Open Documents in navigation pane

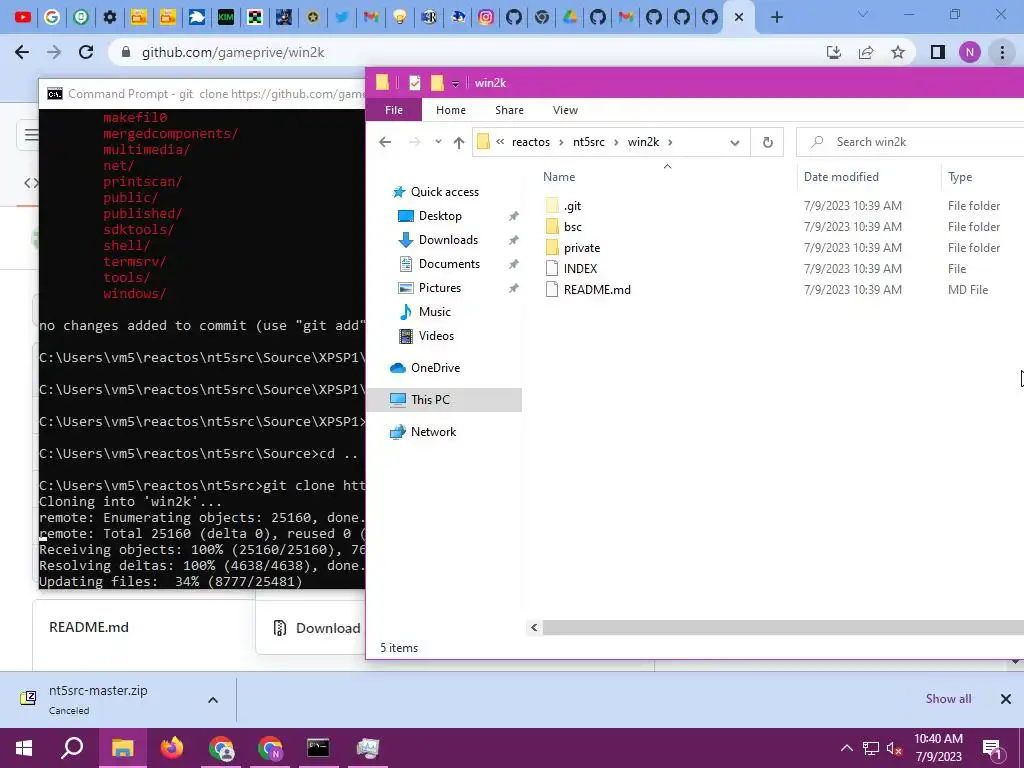click(449, 264)
